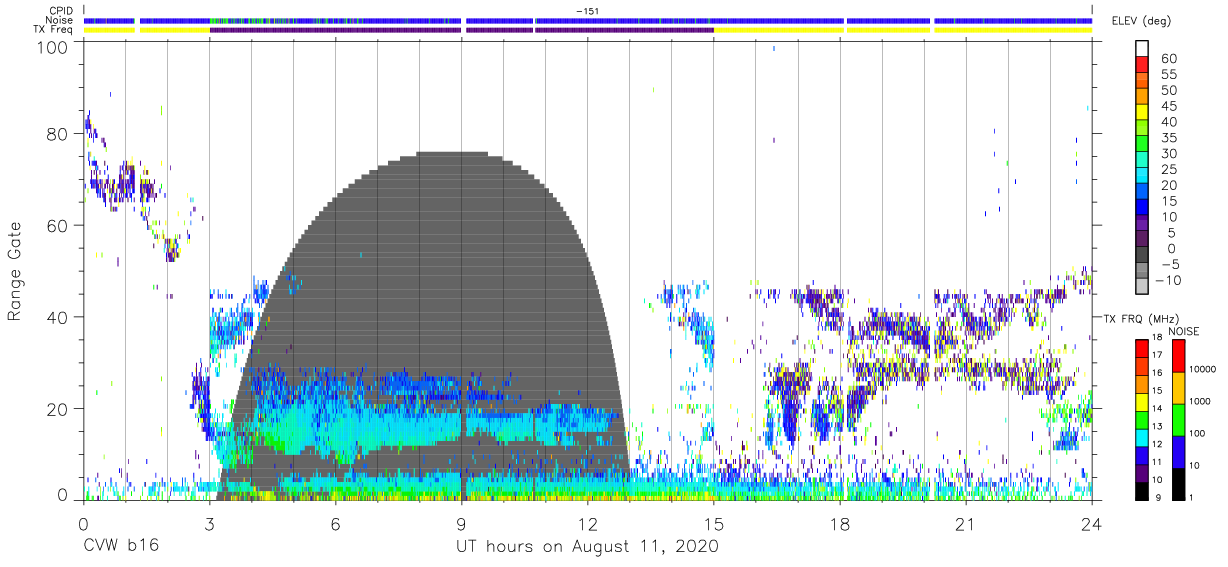Click the 'UT hours on August 11, 2020' axis title

[x=587, y=546]
